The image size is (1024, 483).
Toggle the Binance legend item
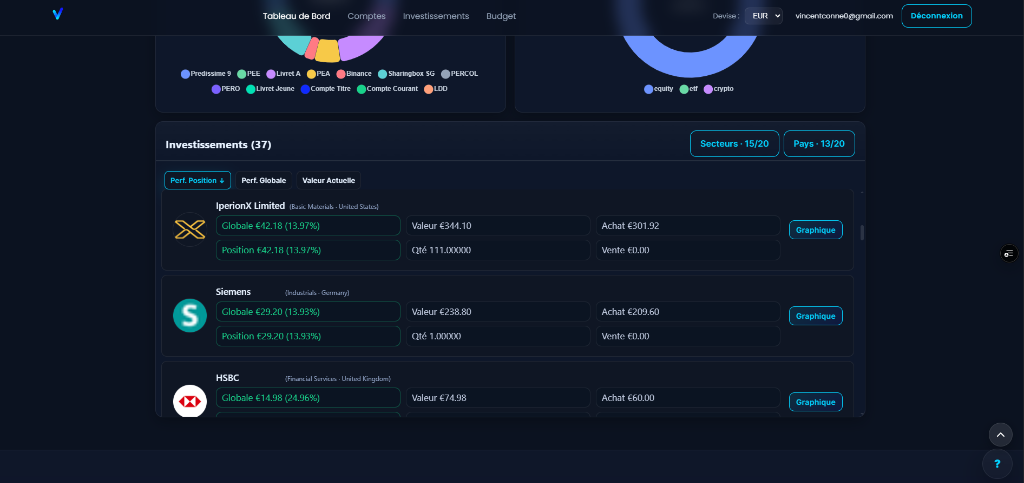[354, 74]
